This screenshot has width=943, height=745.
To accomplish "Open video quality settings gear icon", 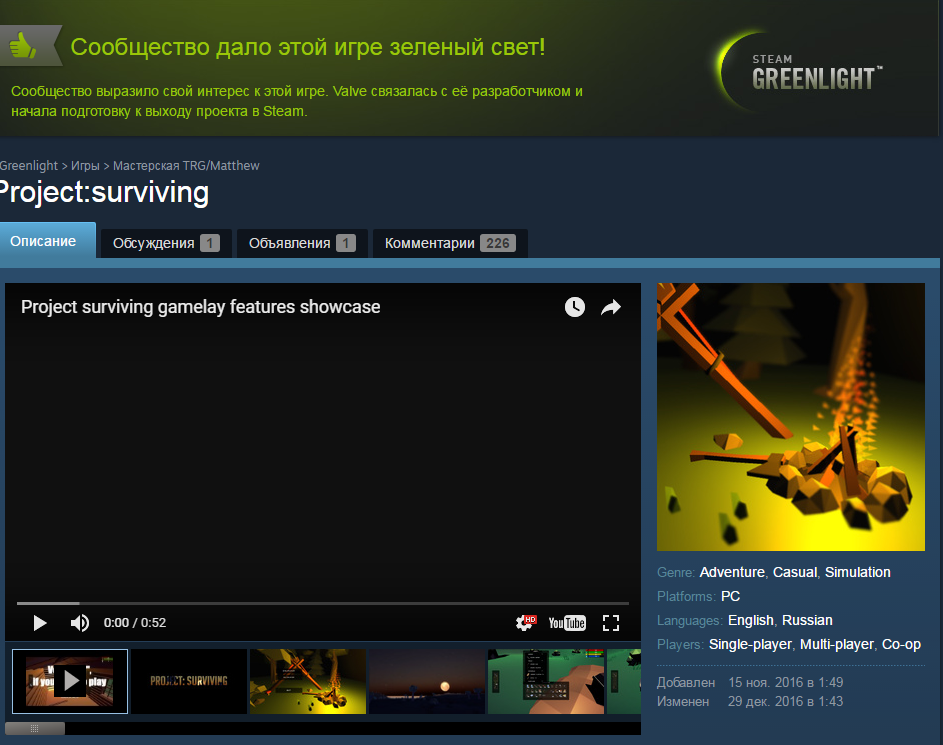I will pos(526,622).
